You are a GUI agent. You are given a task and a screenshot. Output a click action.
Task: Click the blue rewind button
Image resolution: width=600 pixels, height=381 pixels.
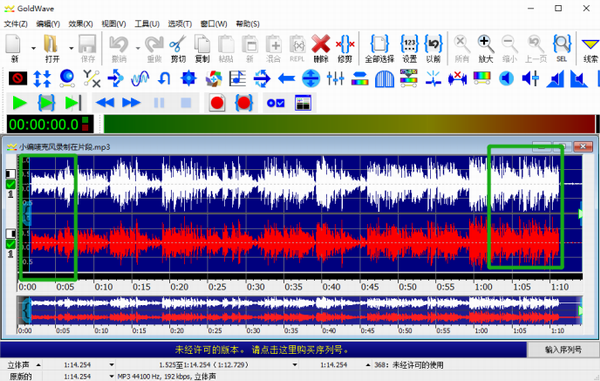click(105, 103)
